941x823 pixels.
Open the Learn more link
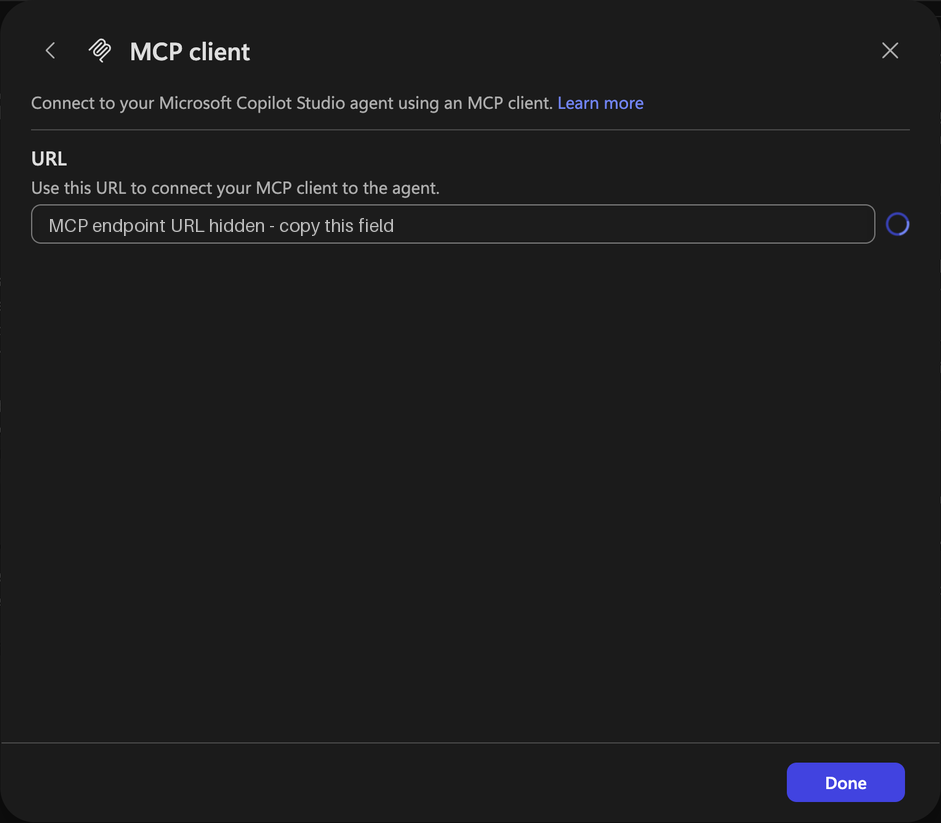[x=600, y=103]
